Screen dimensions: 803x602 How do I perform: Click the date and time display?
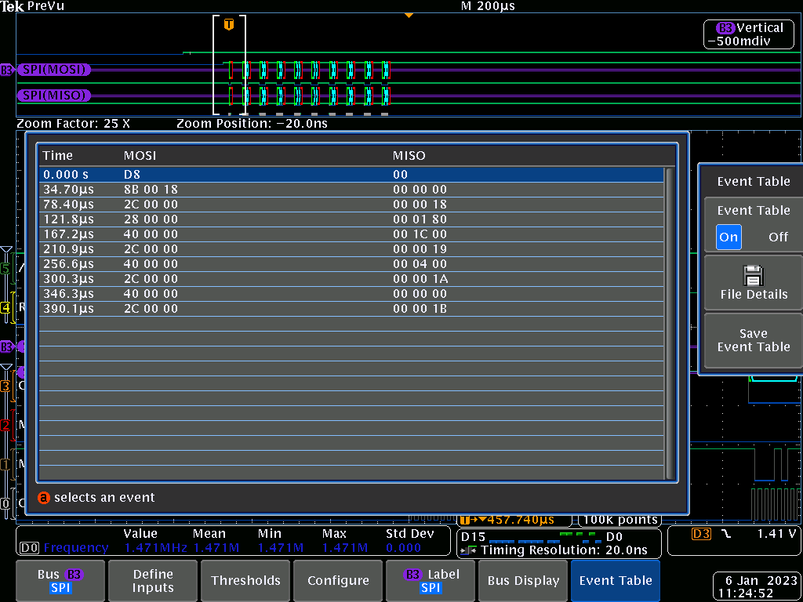click(x=757, y=587)
